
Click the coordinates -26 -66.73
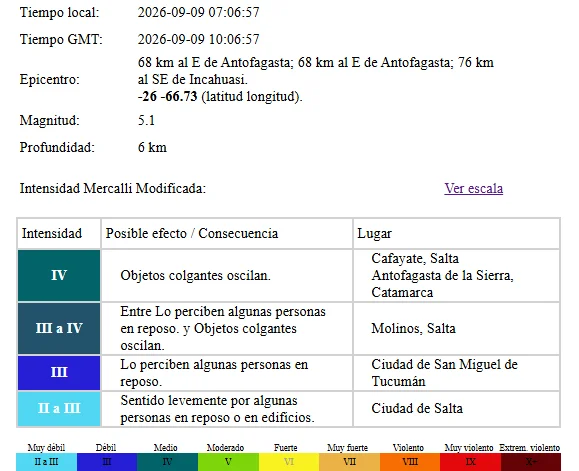[168, 96]
